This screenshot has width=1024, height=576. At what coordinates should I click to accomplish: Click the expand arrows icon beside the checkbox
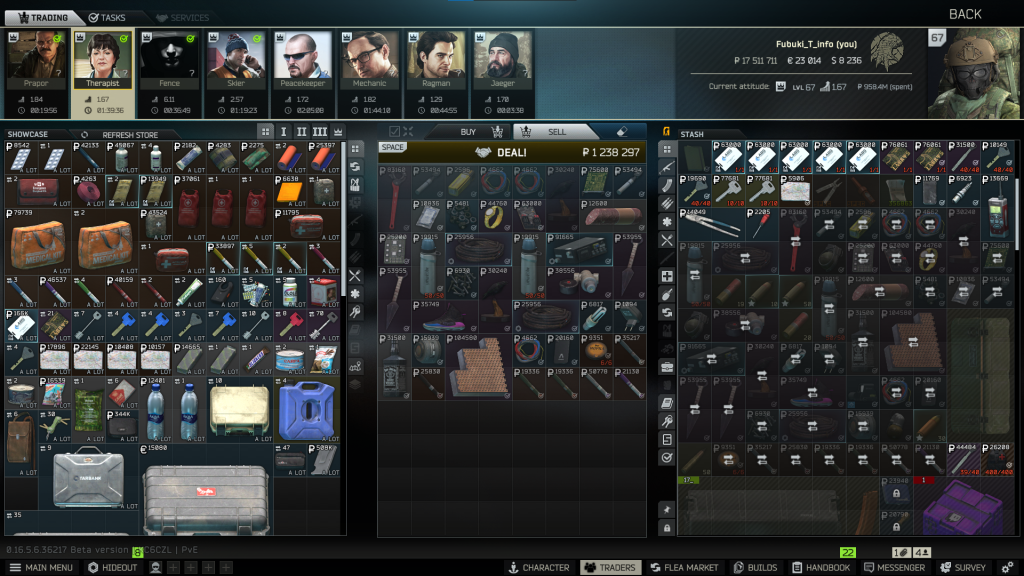click(x=408, y=132)
